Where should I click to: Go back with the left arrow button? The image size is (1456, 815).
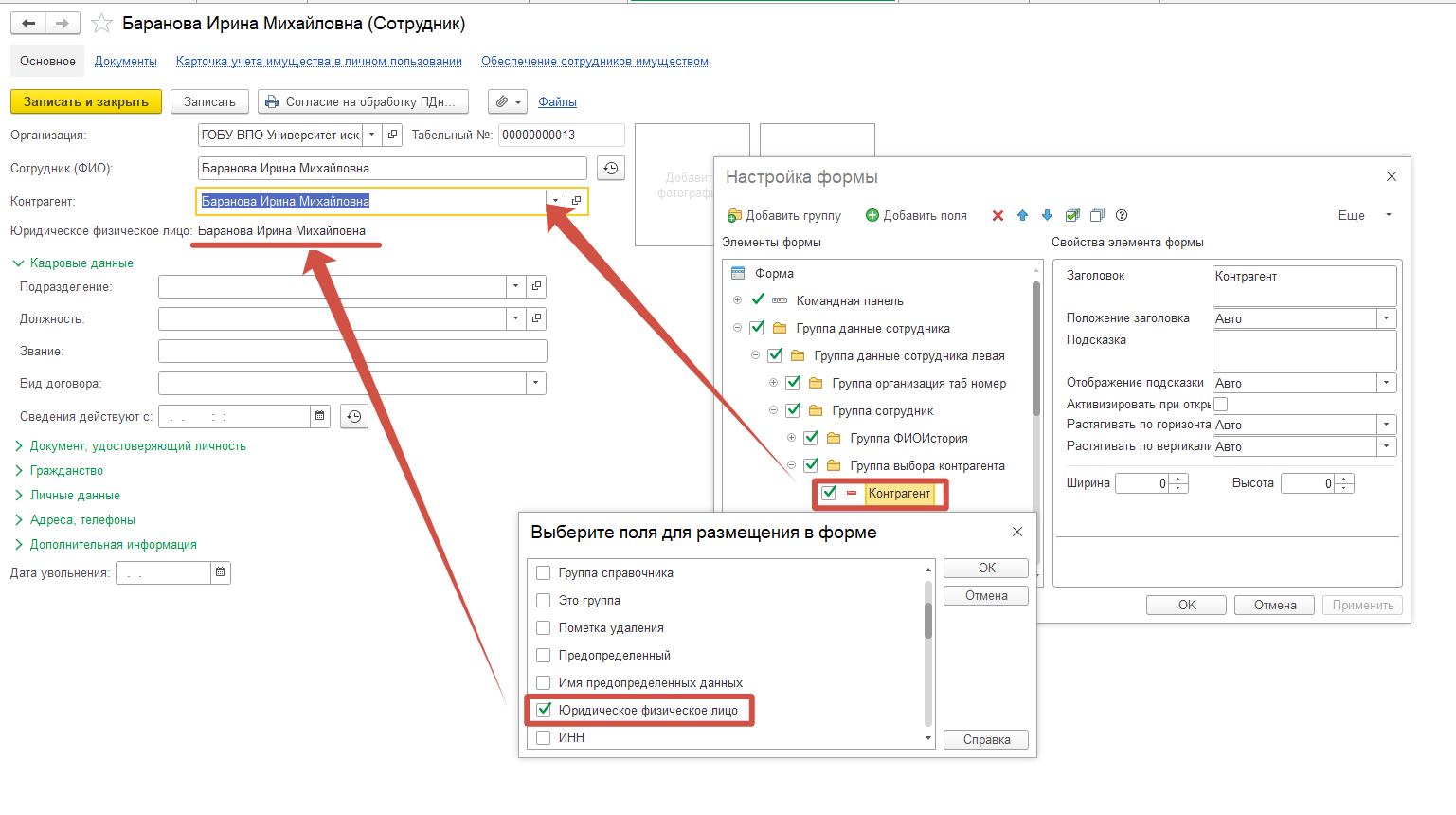28,24
